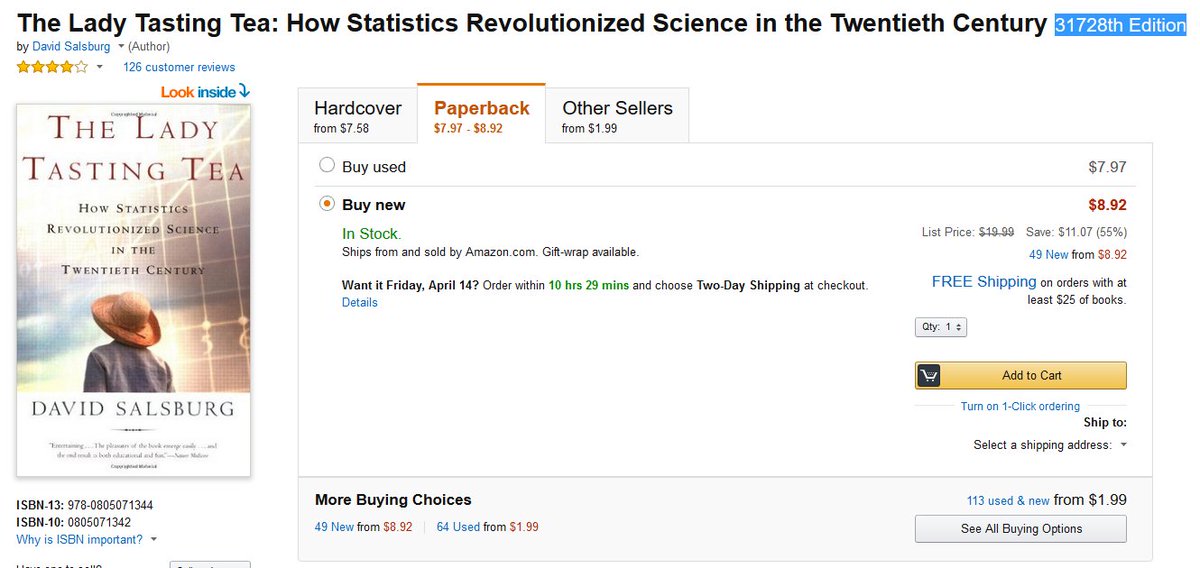This screenshot has height=568, width=1200.
Task: Open the shipping Details link
Action: point(360,302)
